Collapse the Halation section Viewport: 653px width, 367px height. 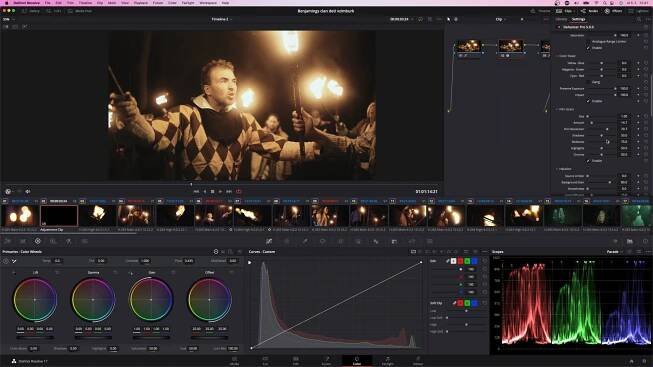[x=557, y=169]
